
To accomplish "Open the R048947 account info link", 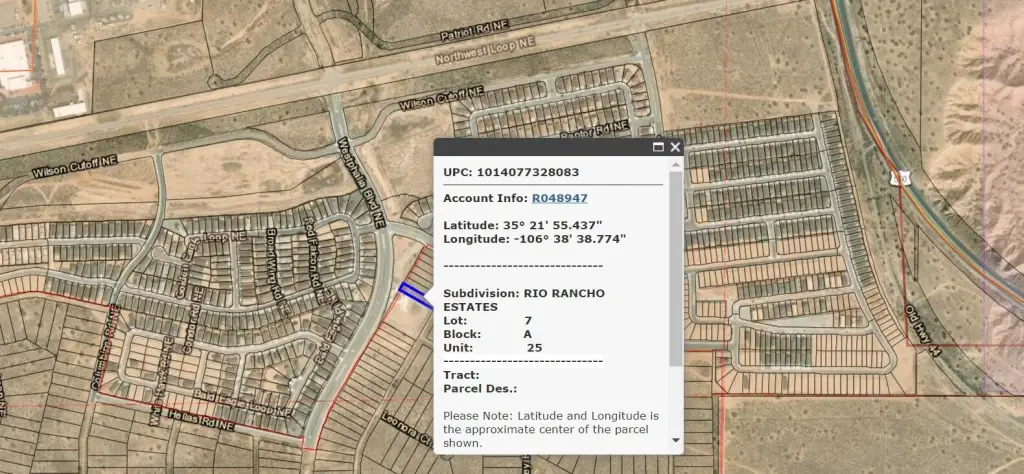I will [559, 198].
